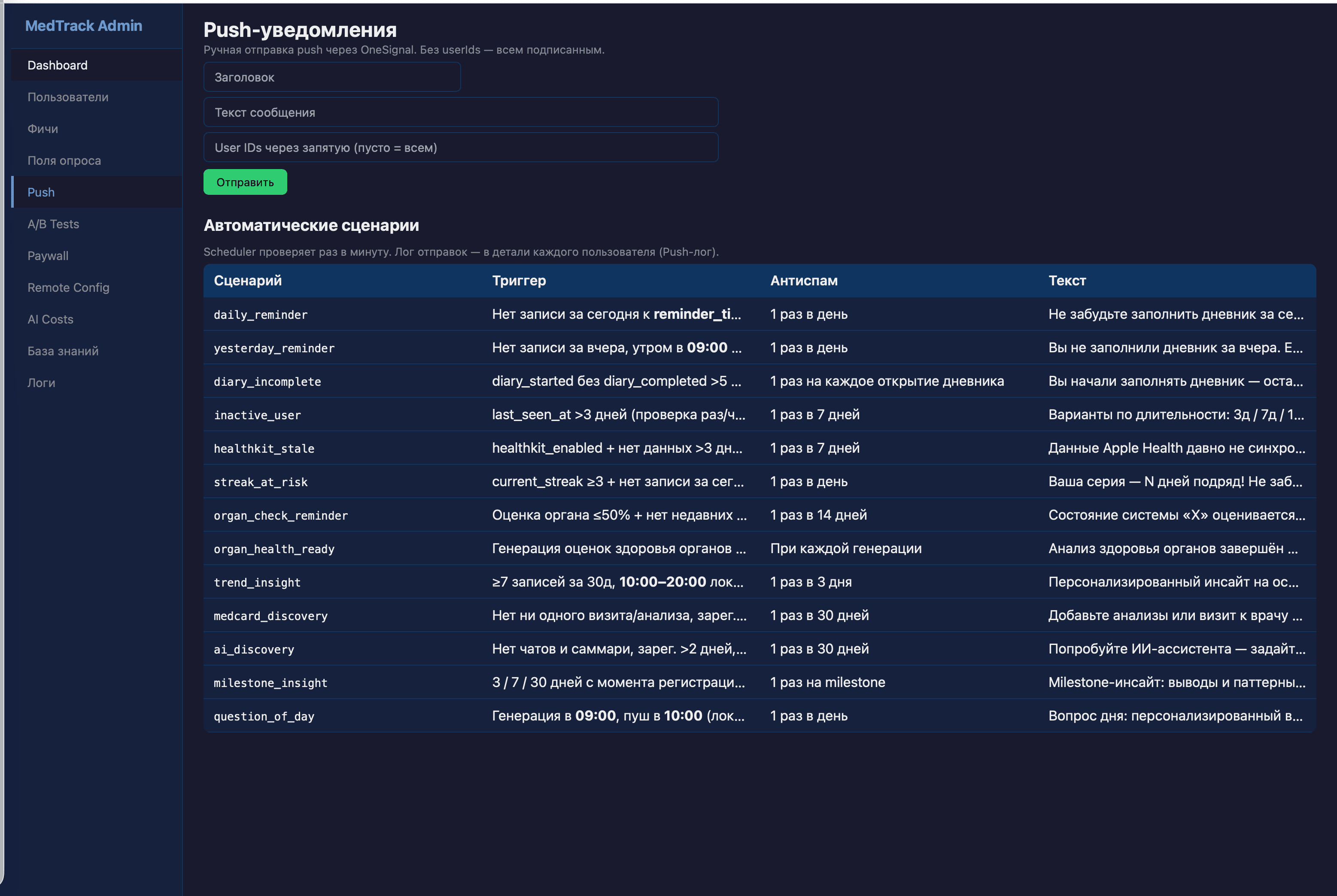1337x896 pixels.
Task: Open Remote Config section
Action: [68, 288]
